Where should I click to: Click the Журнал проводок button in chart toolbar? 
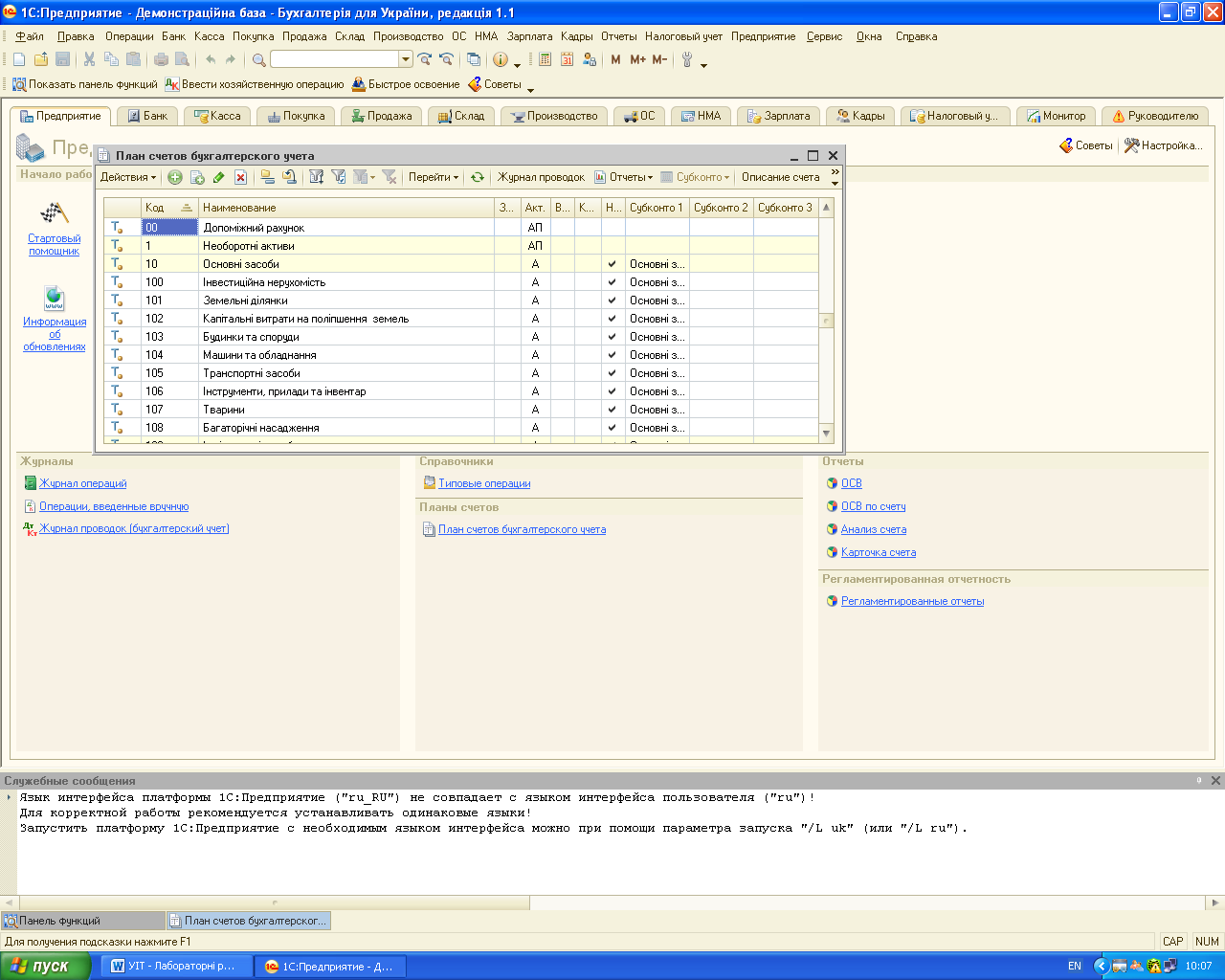click(x=541, y=177)
